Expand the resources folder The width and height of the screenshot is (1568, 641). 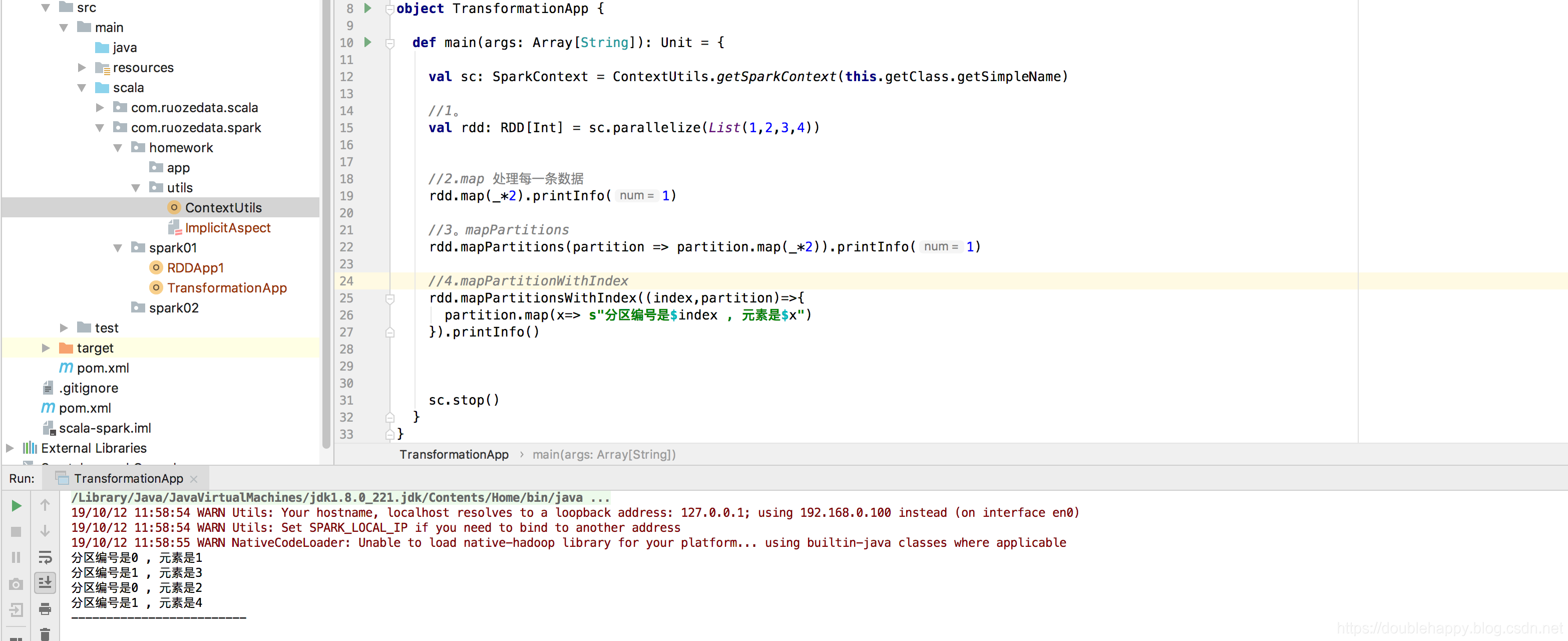coord(82,68)
